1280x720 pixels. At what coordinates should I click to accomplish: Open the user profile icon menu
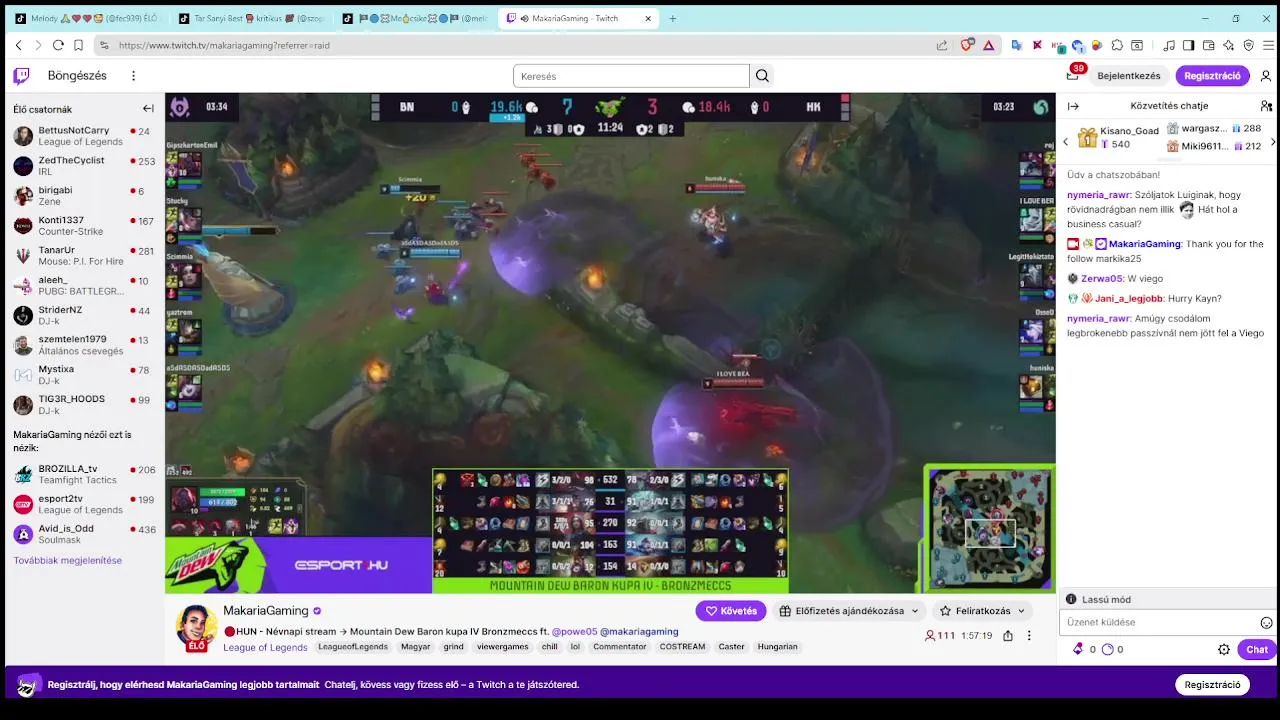coord(1265,76)
